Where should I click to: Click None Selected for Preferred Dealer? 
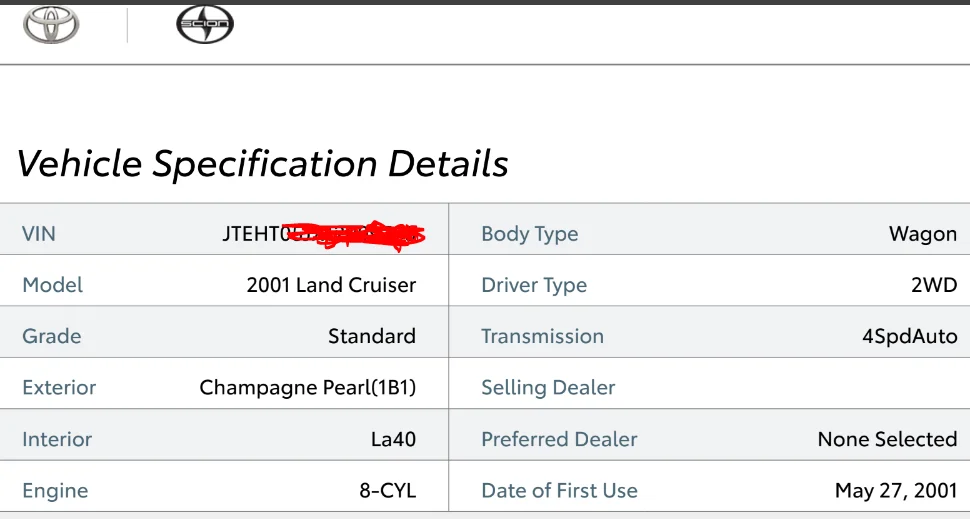point(888,439)
